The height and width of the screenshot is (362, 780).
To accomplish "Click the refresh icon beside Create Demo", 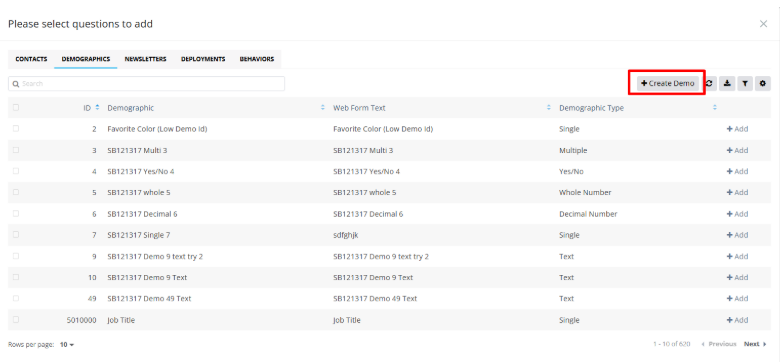I will 709,84.
